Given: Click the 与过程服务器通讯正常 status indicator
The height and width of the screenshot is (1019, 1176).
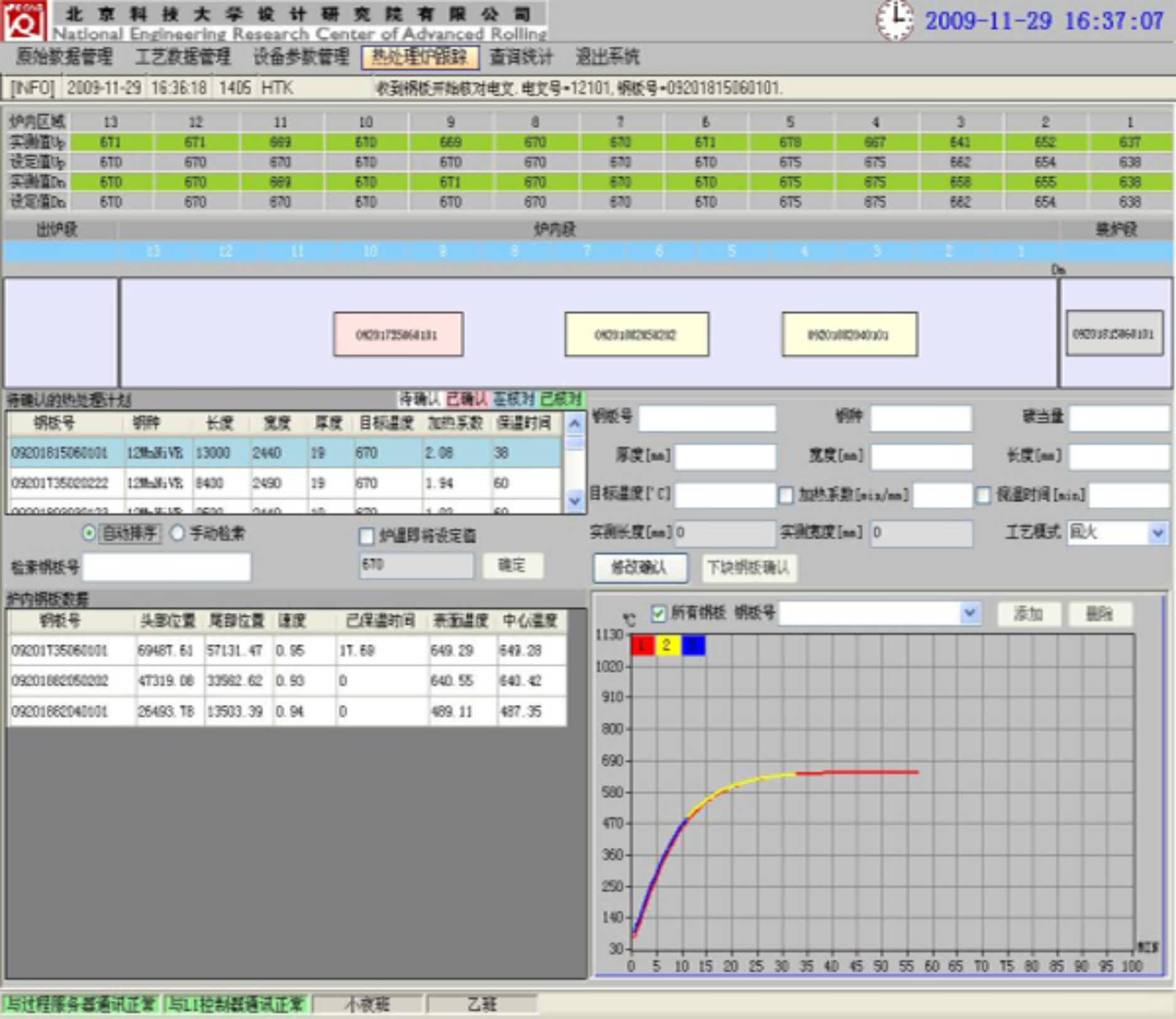Looking at the screenshot, I should click(x=80, y=1005).
